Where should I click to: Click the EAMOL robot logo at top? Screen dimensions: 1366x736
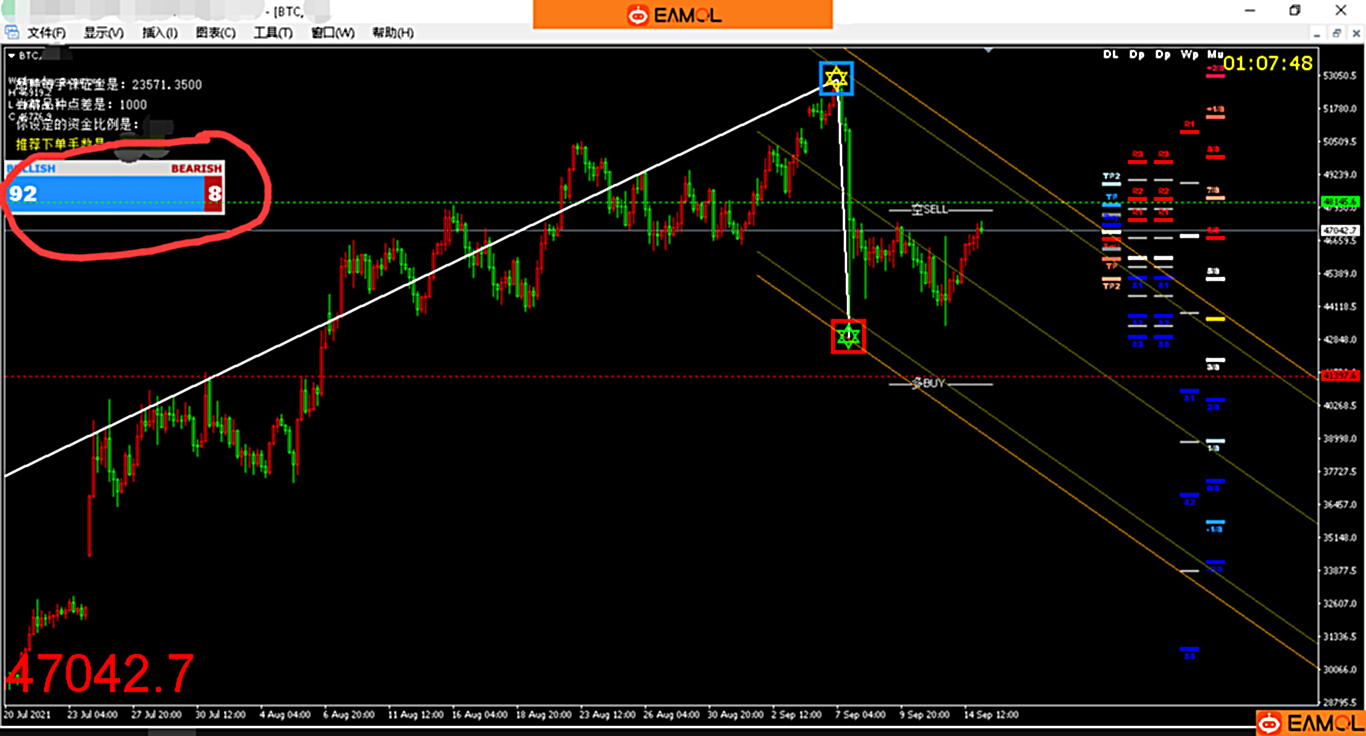point(638,15)
